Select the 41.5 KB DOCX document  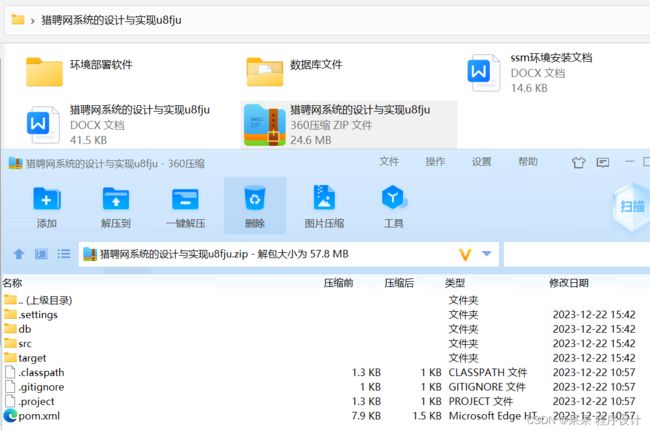(x=118, y=124)
